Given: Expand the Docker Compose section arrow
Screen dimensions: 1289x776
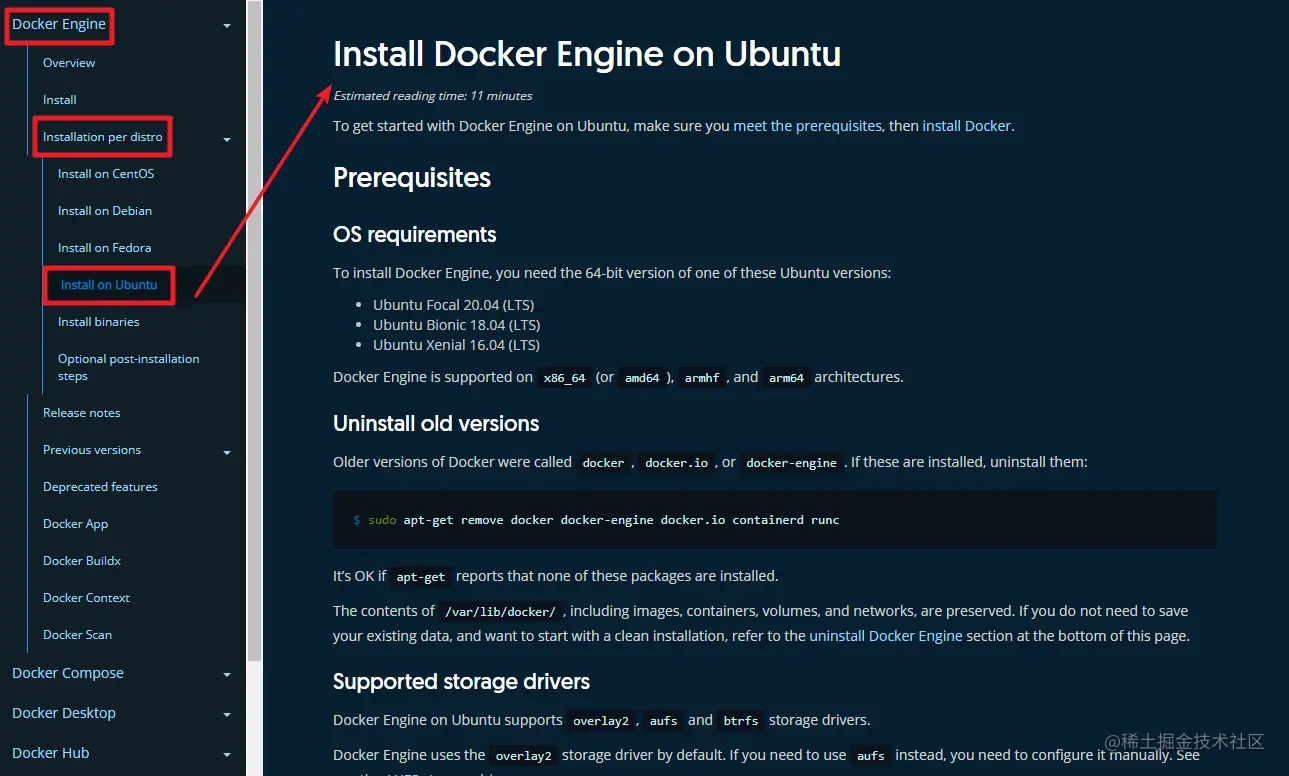Looking at the screenshot, I should (227, 676).
